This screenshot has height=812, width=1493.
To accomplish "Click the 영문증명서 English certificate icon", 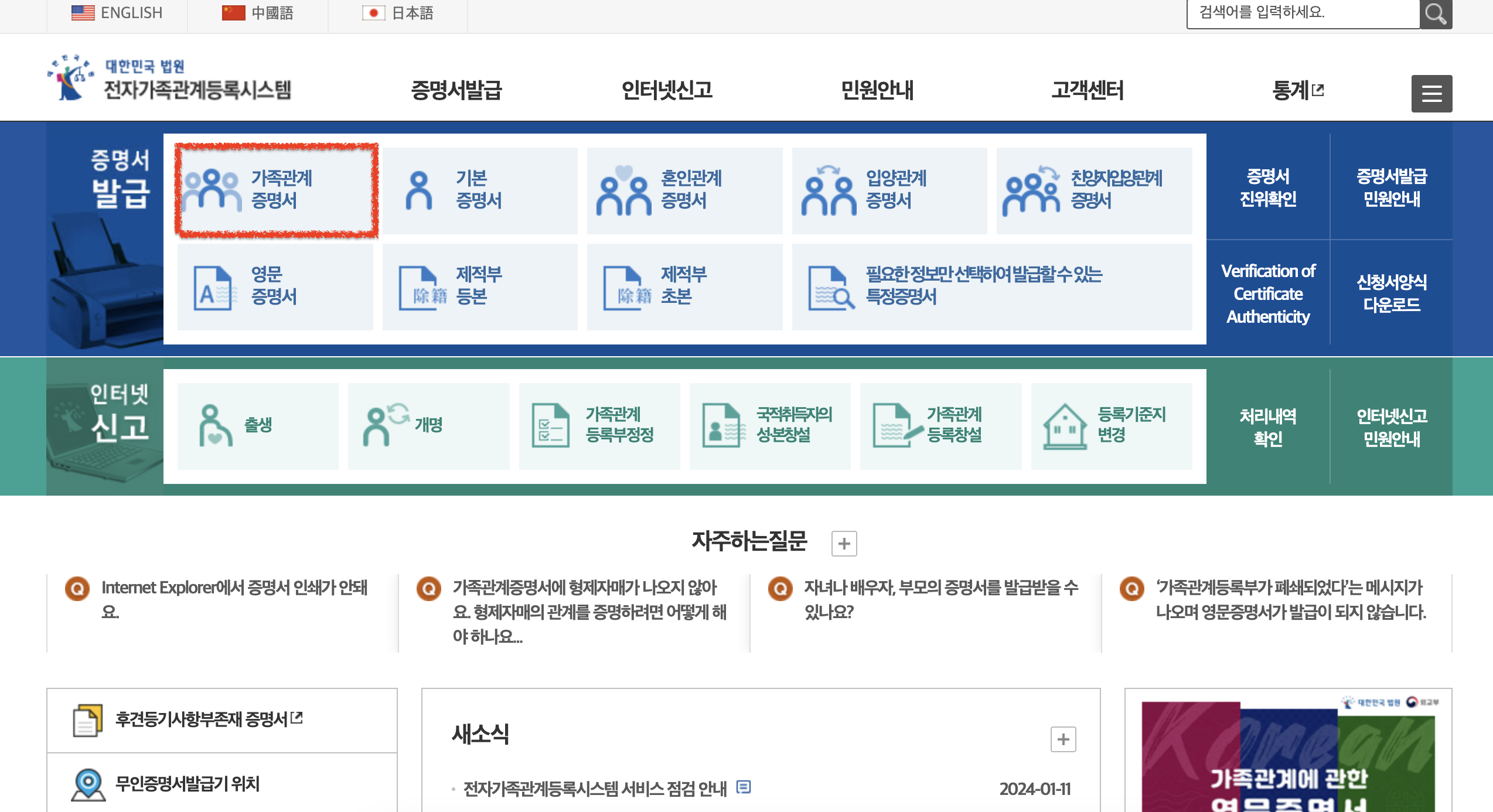I will (x=275, y=287).
